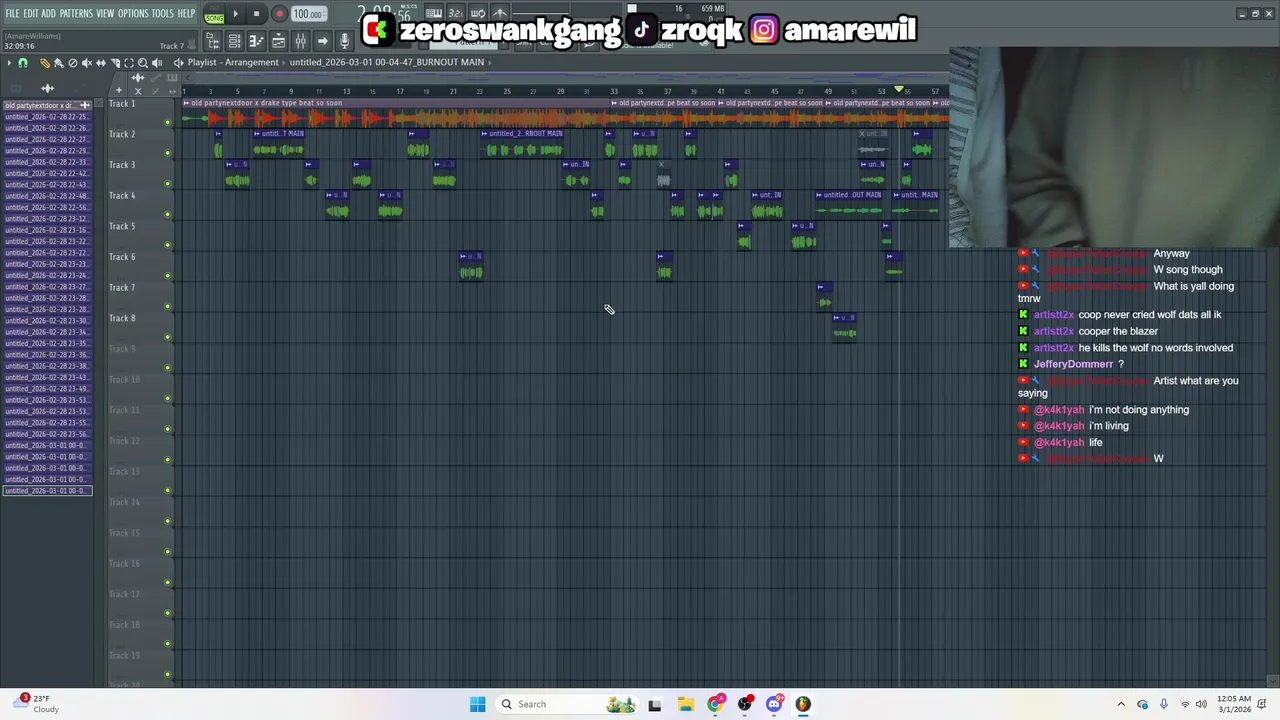
Task: Click the microphone record icon in main toolbar
Action: coord(345,41)
